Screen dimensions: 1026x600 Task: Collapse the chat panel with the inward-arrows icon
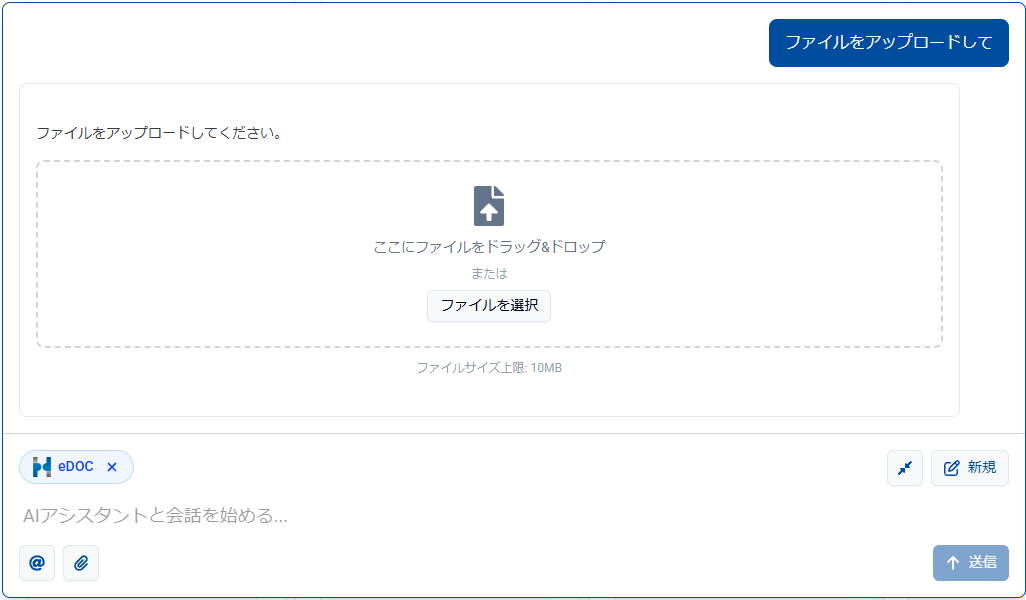point(904,468)
